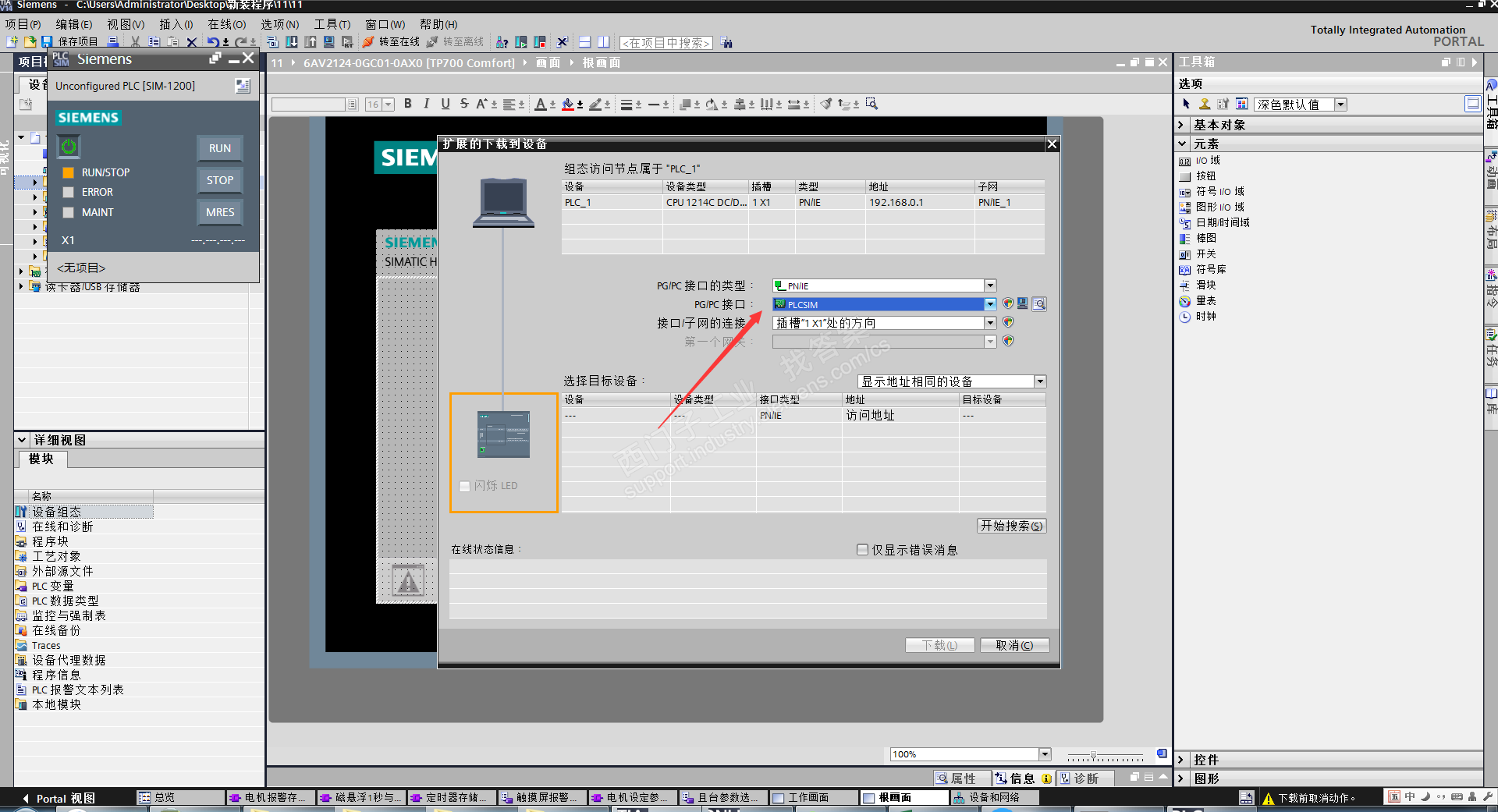The image size is (1498, 812).
Task: Open the 选项(N) menu
Action: [x=279, y=24]
